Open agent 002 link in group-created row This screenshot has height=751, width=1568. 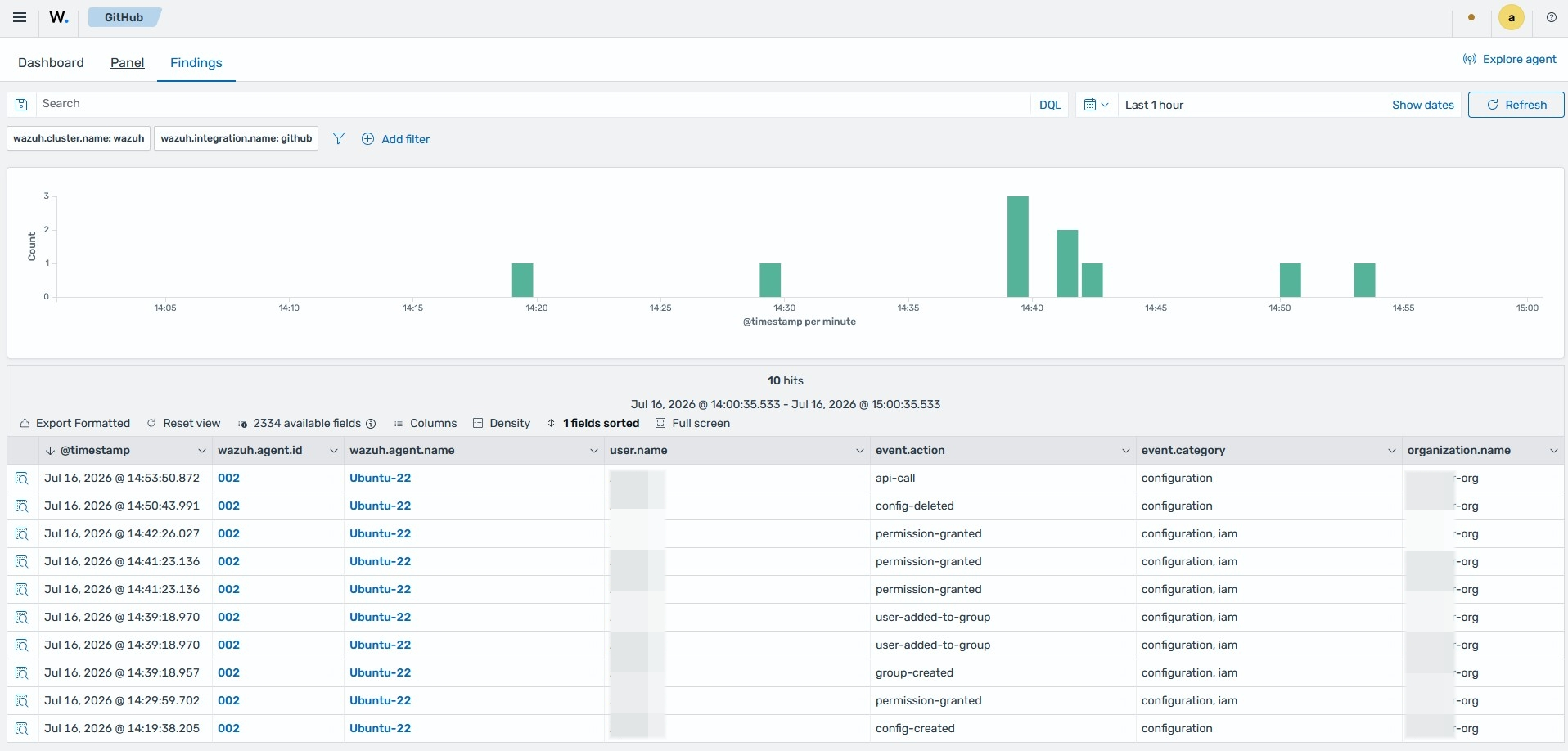[228, 672]
